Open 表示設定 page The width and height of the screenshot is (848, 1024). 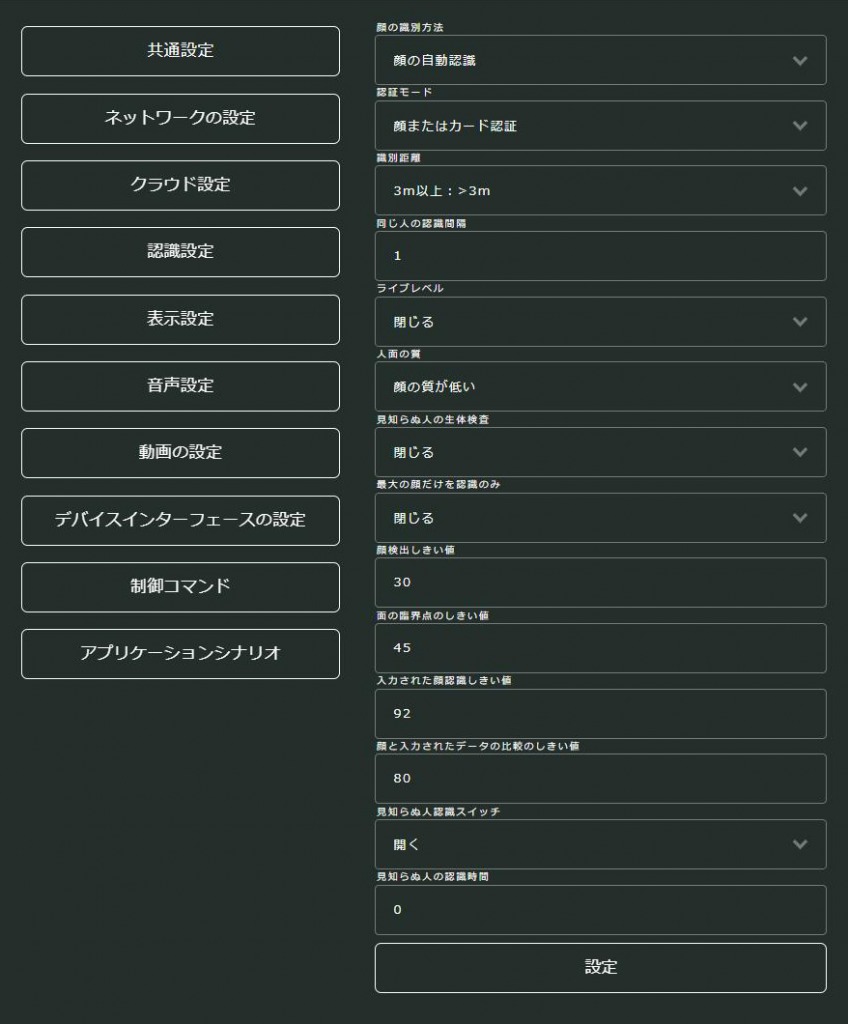(180, 319)
